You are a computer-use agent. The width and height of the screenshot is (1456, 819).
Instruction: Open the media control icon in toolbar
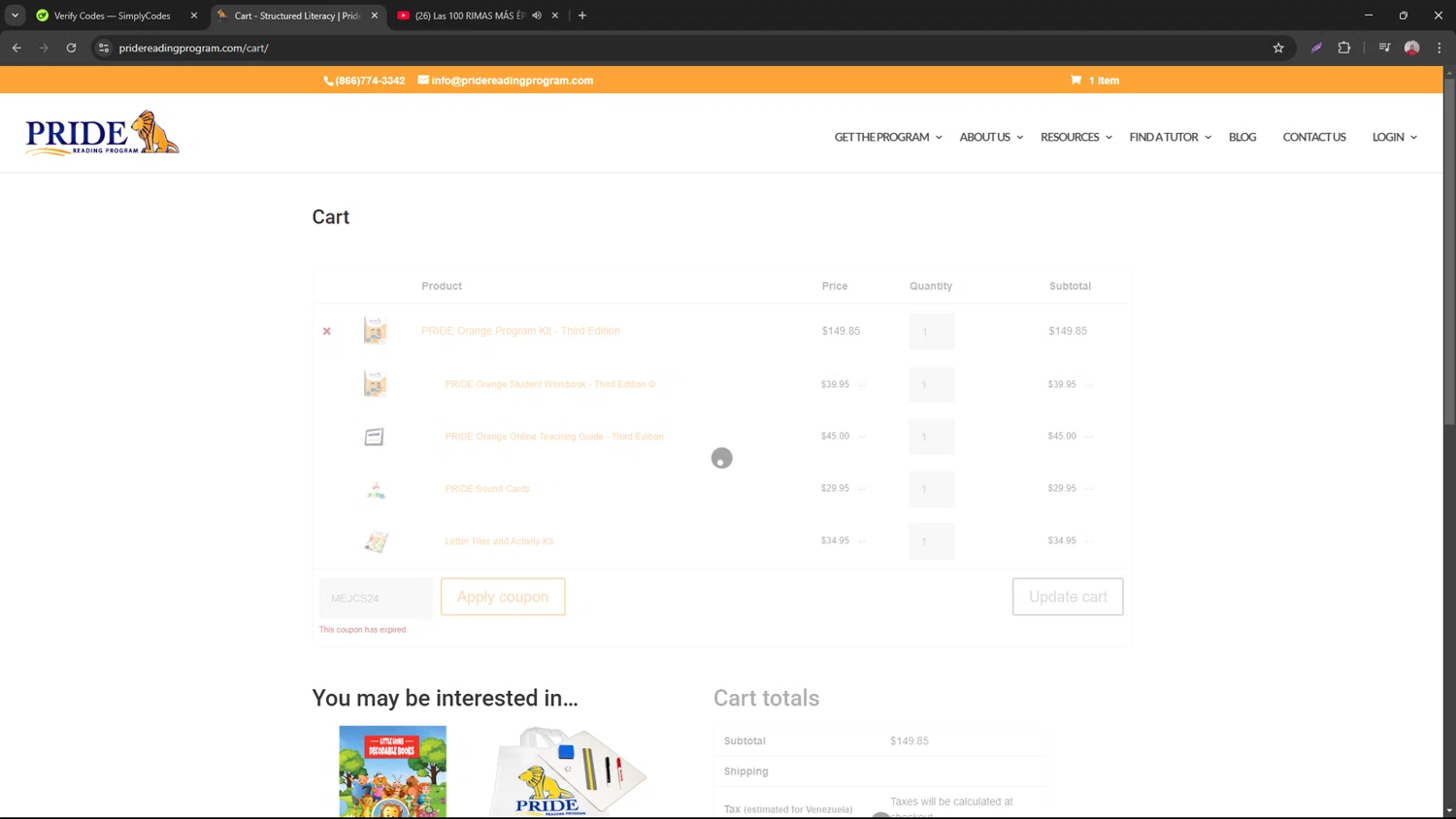point(1384,48)
